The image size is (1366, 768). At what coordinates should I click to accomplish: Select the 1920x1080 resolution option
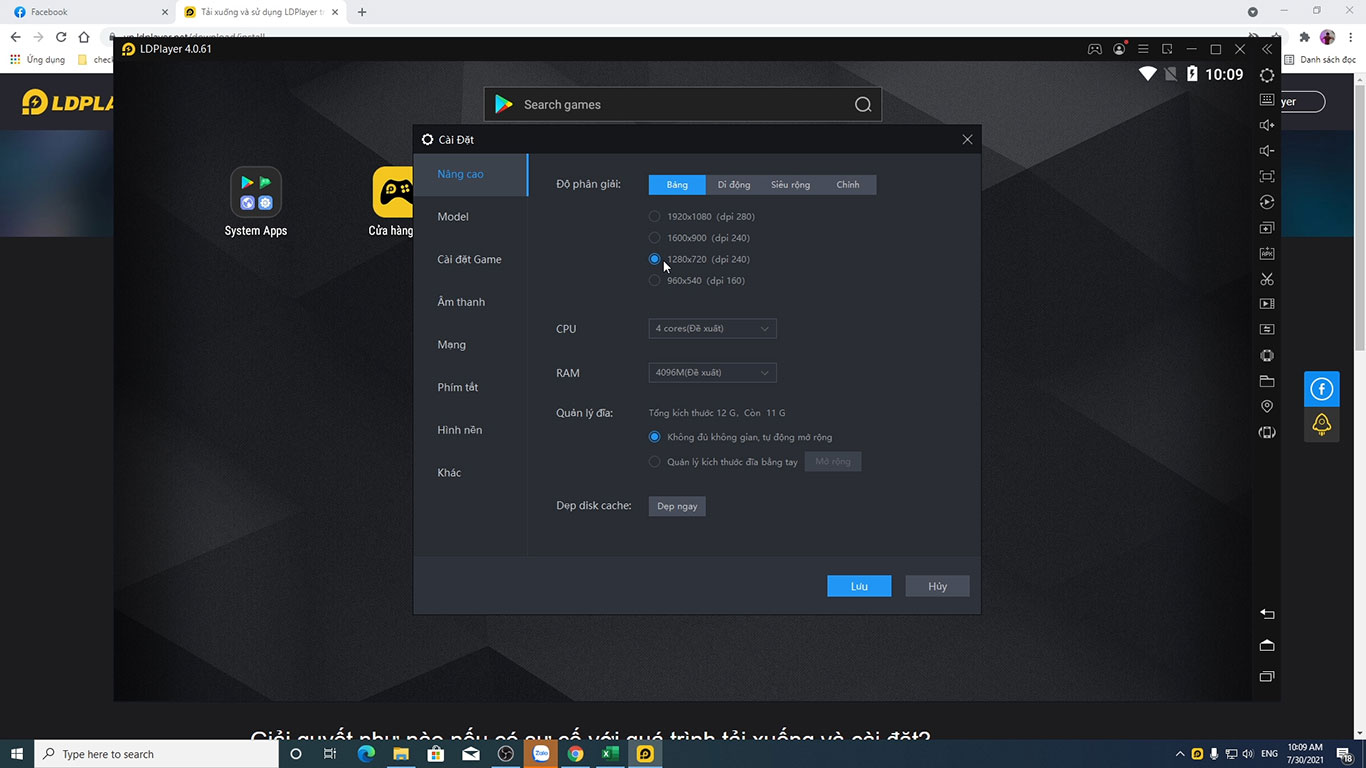655,216
